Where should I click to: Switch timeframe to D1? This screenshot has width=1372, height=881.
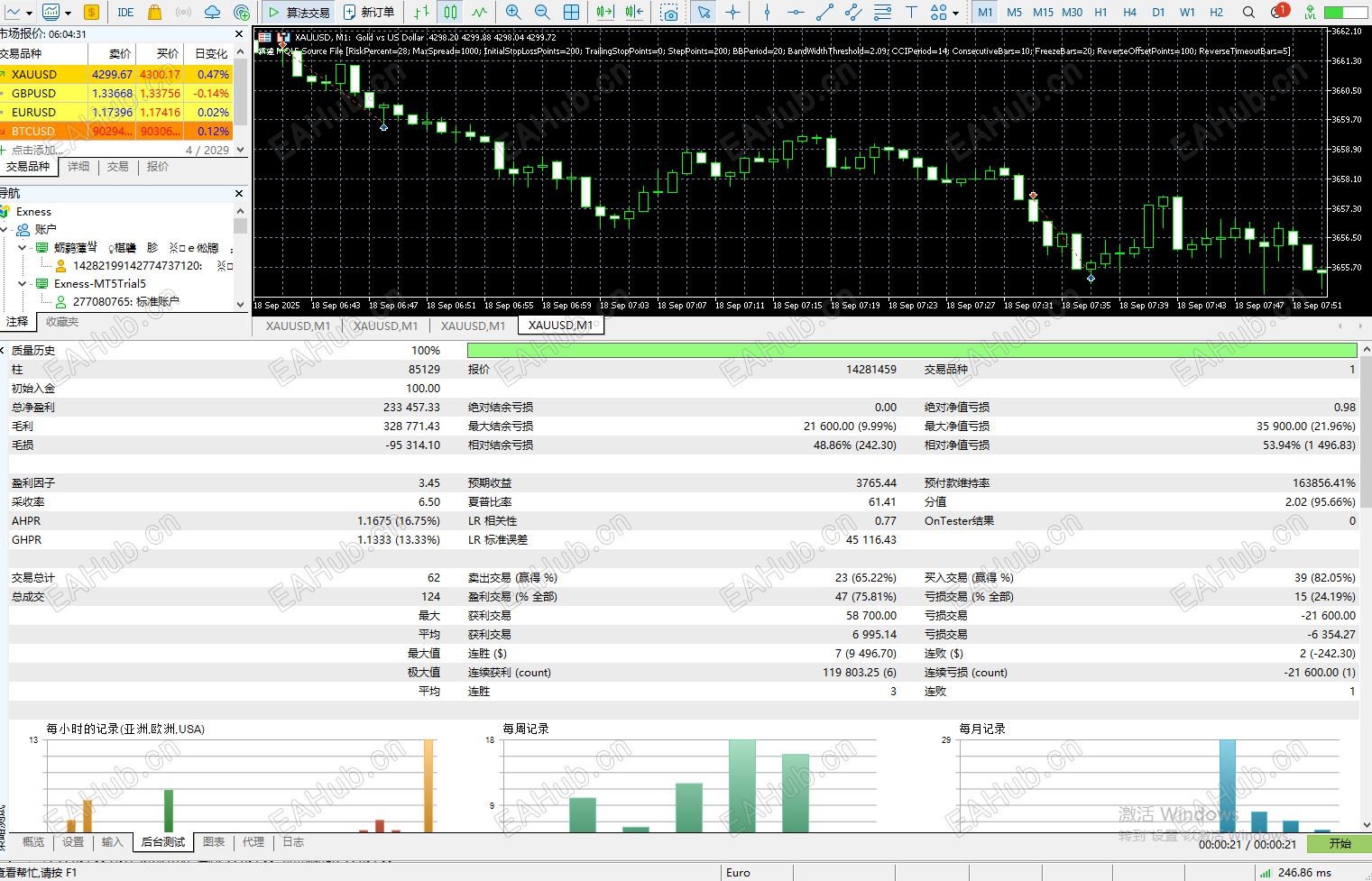coord(1158,13)
